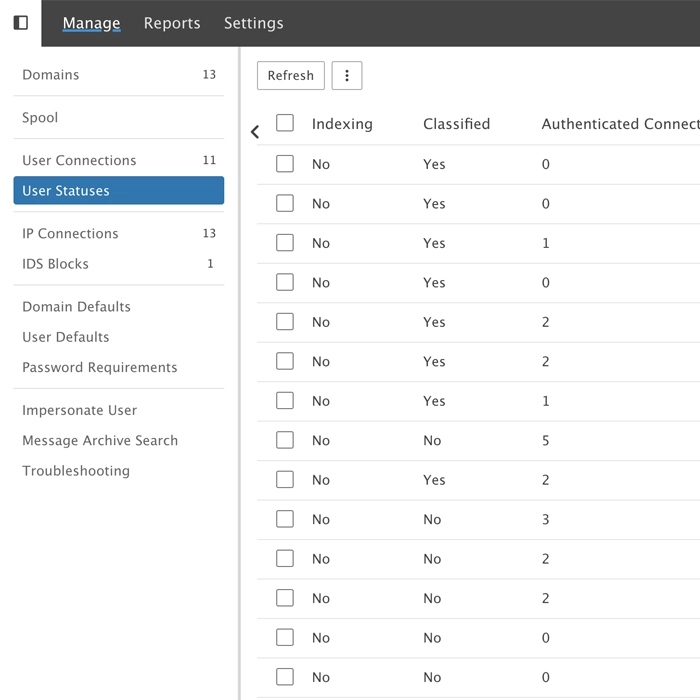
Task: Sort by Authenticated Connections column header
Action: pyautogui.click(x=621, y=124)
